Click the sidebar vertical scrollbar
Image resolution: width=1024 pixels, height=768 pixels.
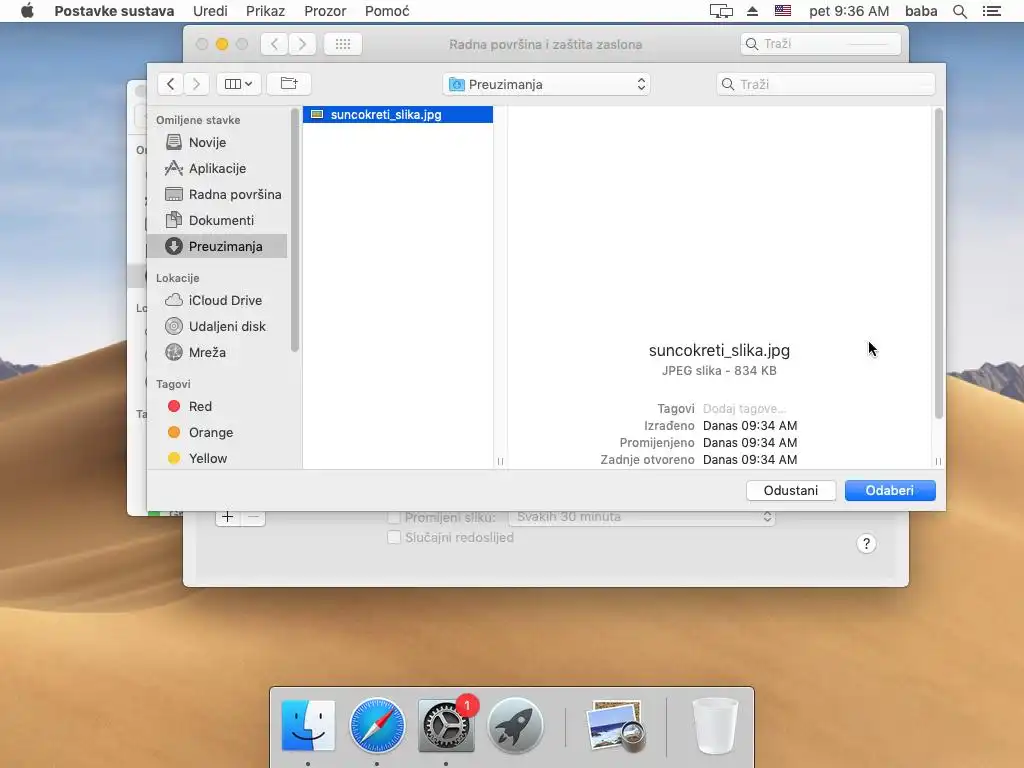click(295, 230)
